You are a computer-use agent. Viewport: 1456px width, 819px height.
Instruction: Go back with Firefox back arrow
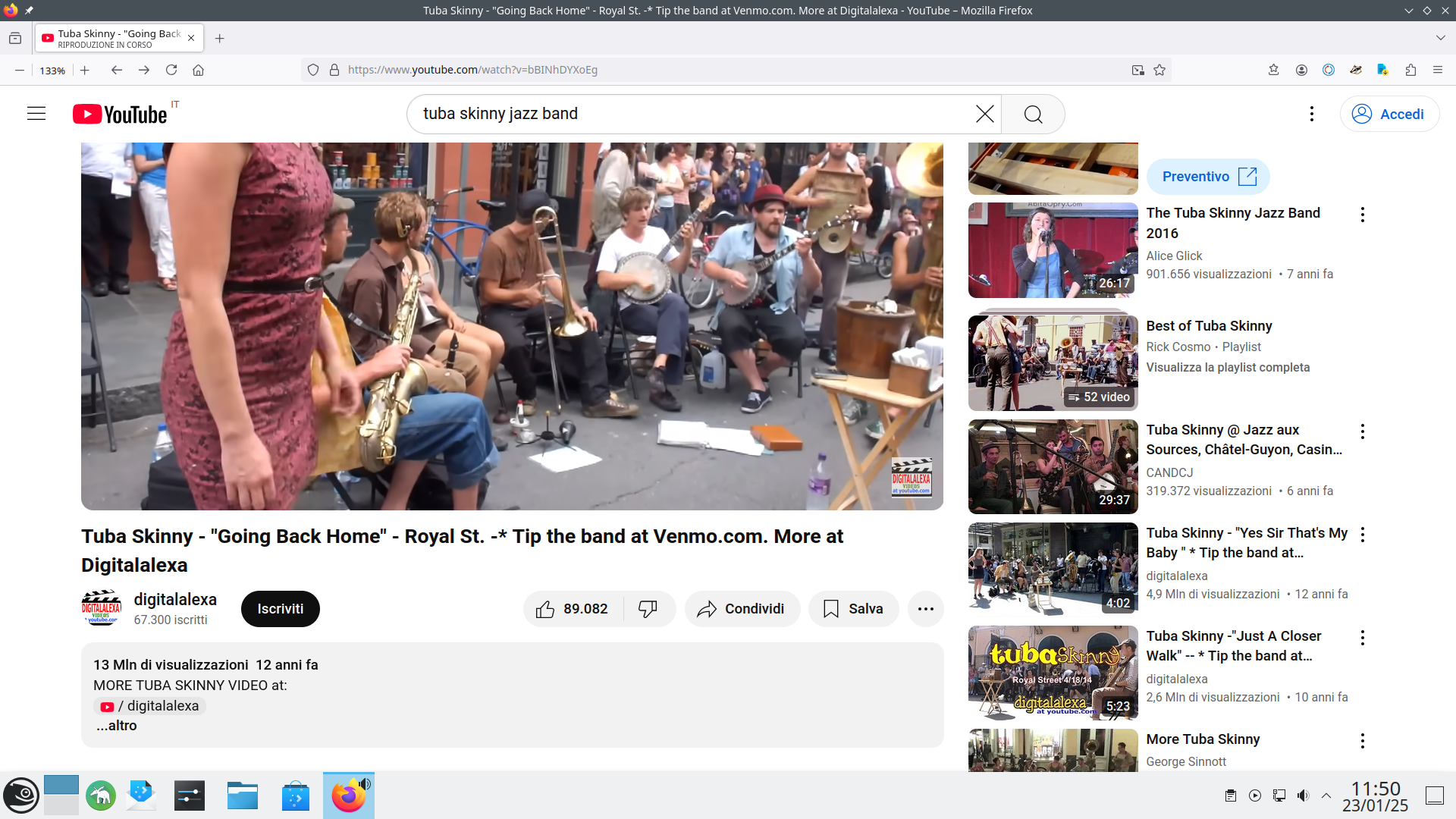tap(116, 70)
